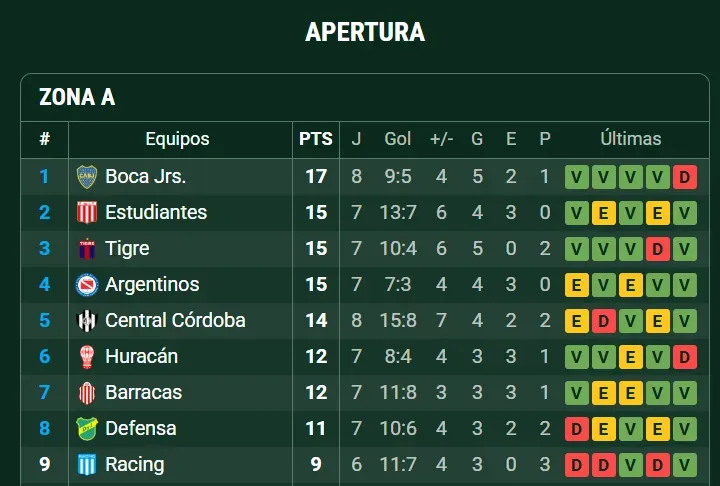Viewport: 720px width, 486px height.
Task: Click the ZONA A group title
Action: tap(77, 97)
